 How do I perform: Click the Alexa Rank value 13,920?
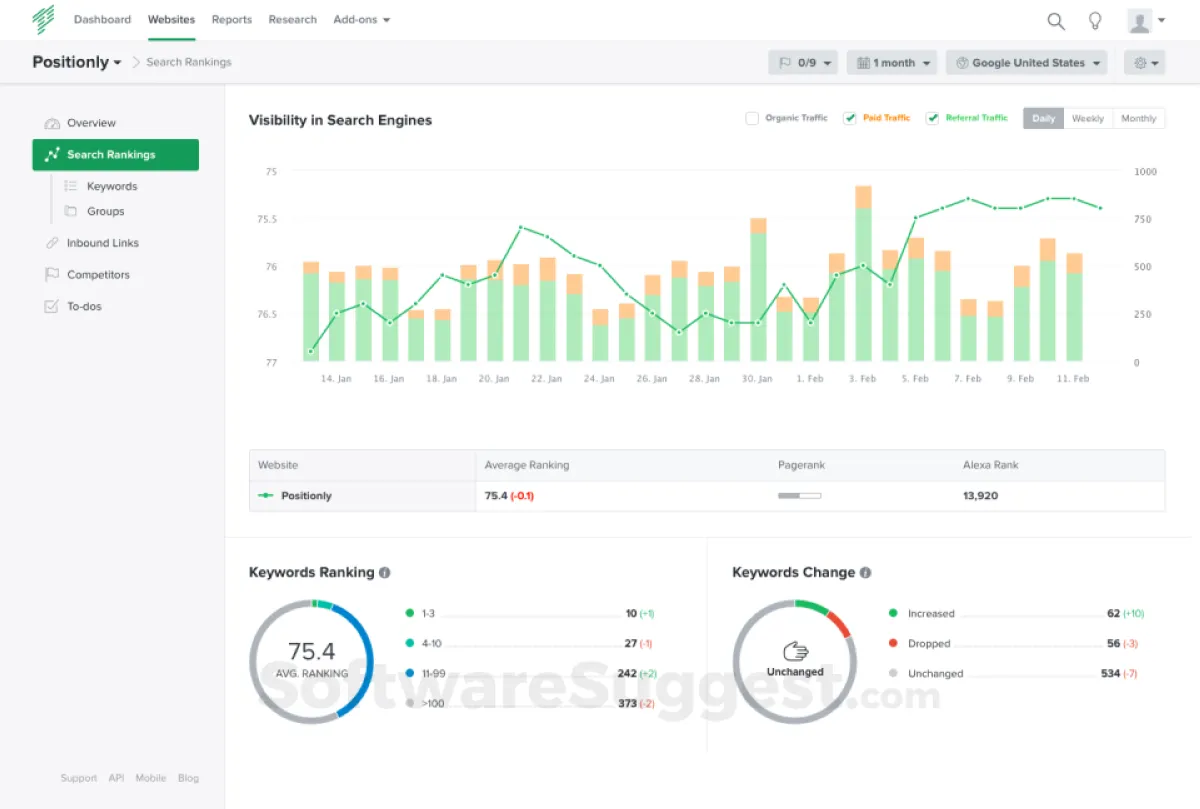980,496
